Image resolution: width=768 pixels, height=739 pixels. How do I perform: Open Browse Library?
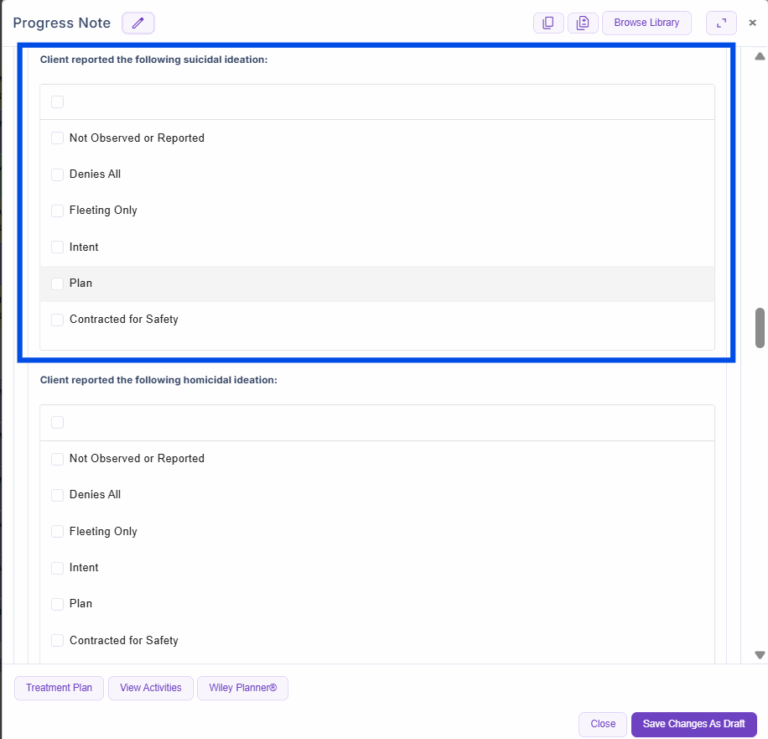pos(646,23)
